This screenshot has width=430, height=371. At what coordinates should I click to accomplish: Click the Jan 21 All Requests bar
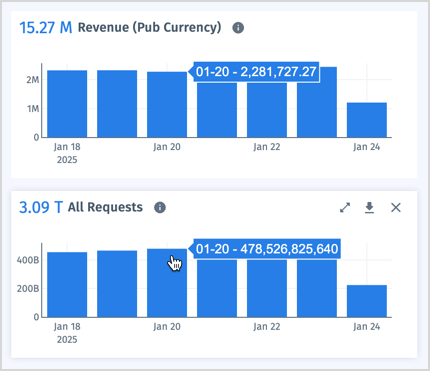[217, 288]
